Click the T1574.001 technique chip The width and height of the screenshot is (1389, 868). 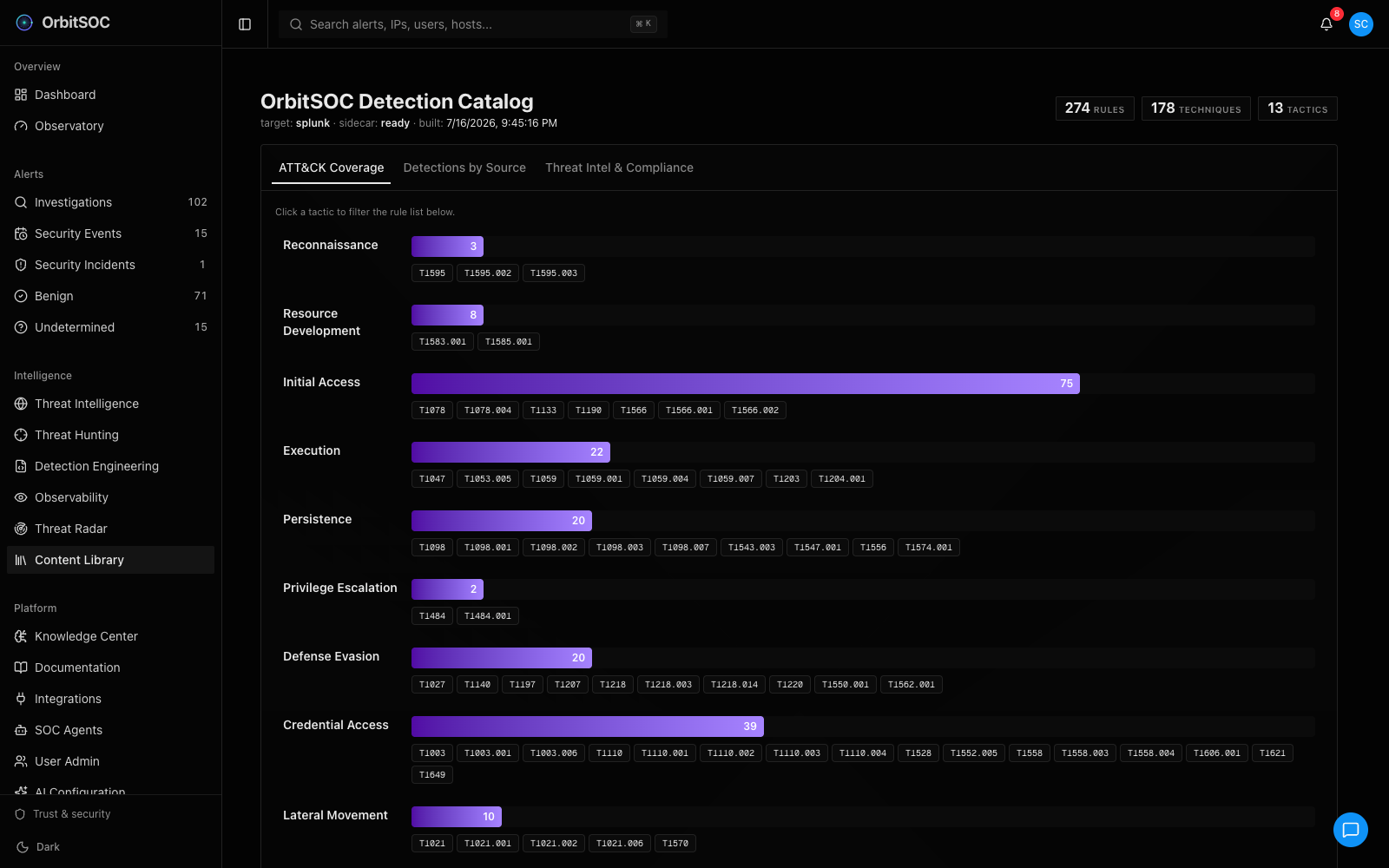[929, 548]
